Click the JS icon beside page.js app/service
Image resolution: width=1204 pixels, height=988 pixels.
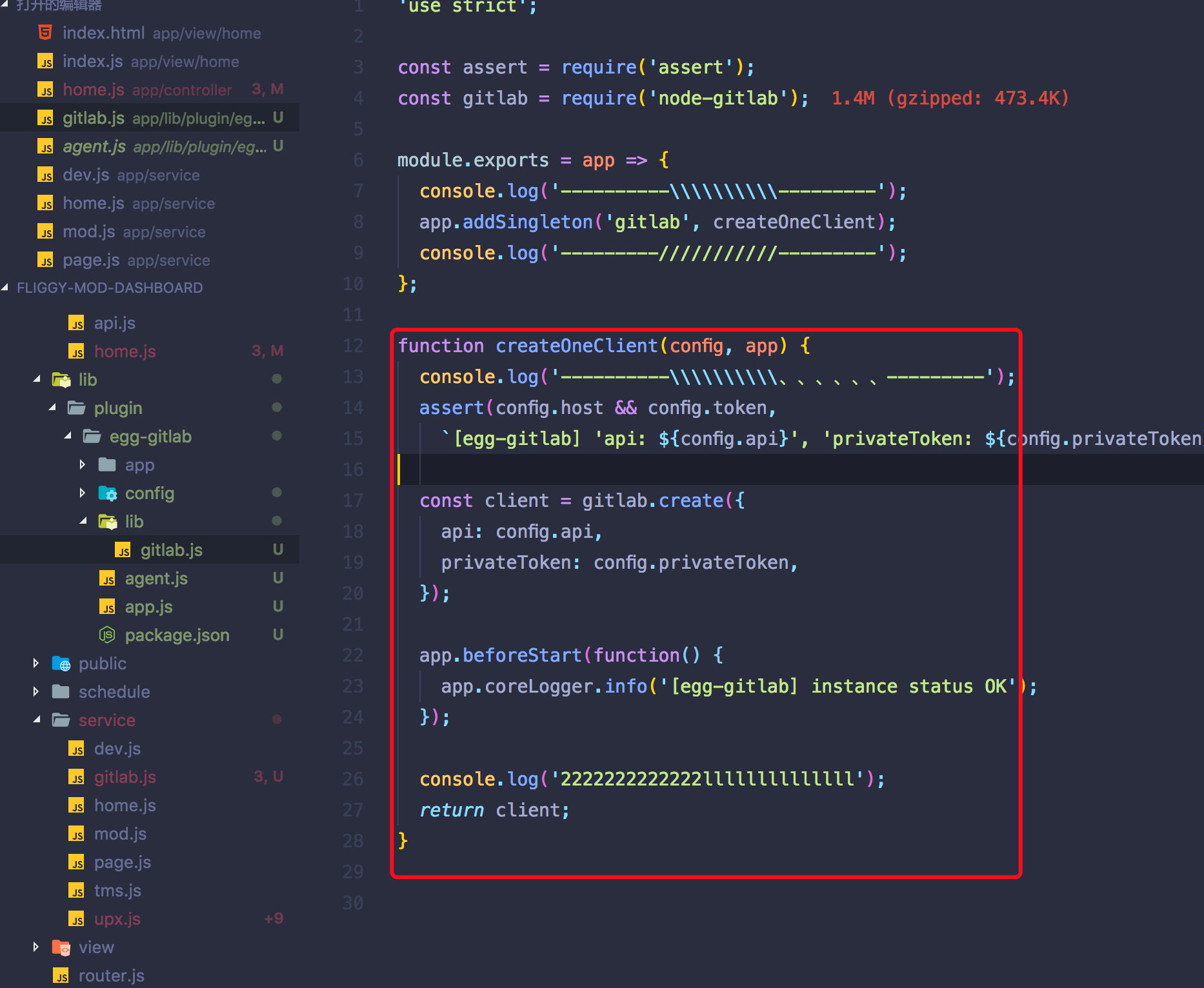tap(45, 260)
